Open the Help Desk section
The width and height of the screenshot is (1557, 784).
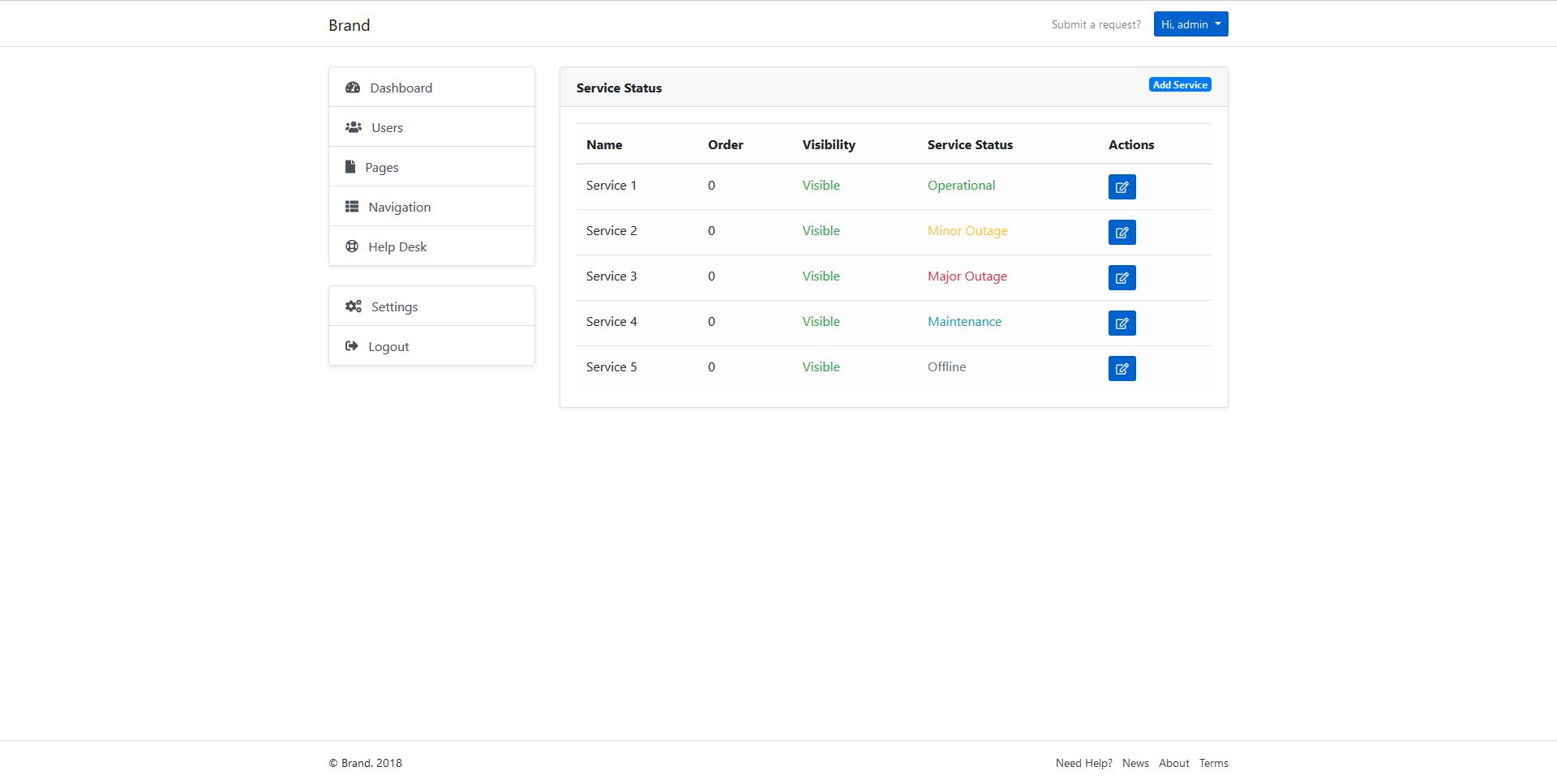click(397, 246)
